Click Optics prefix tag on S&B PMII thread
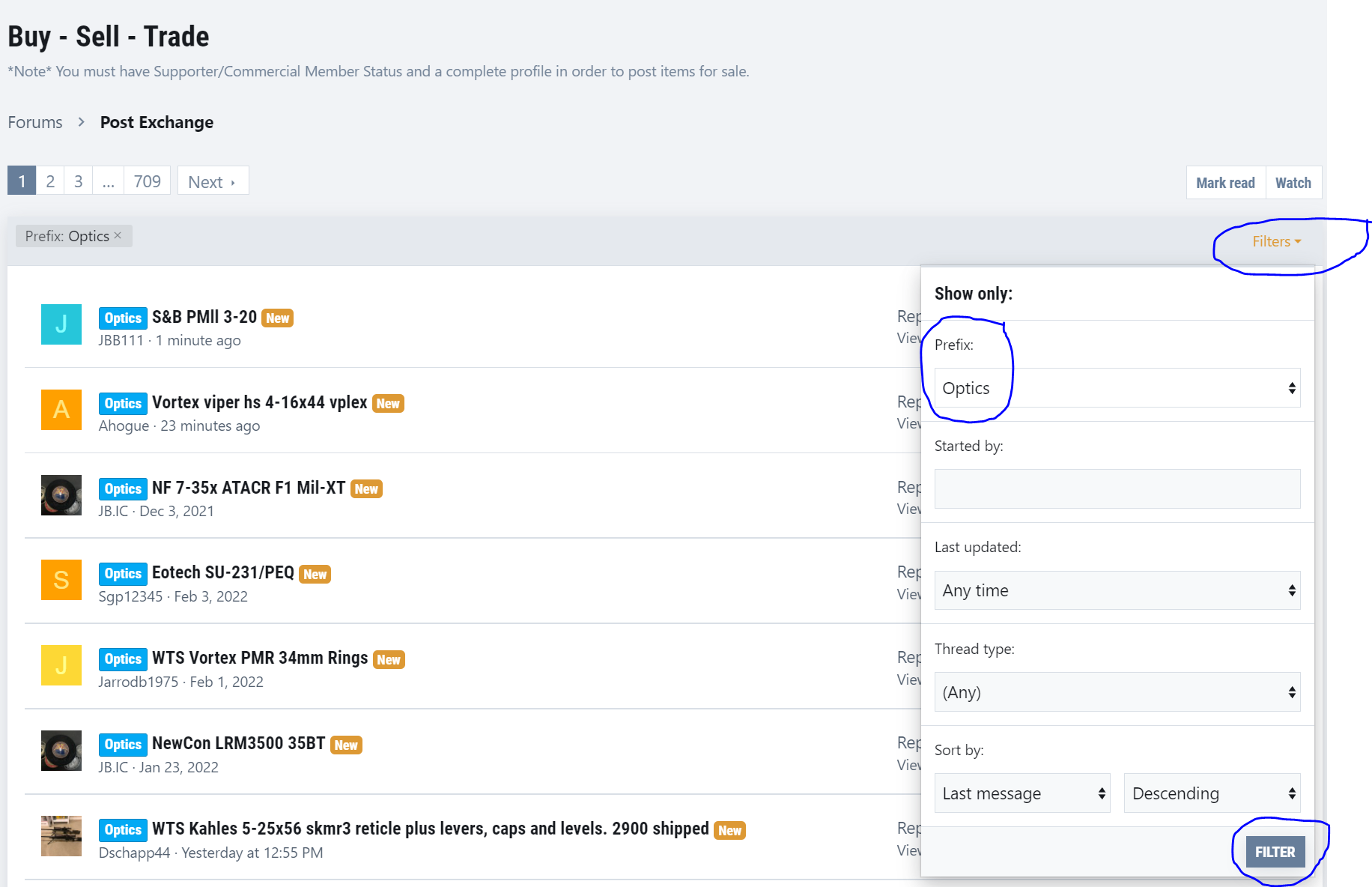Screen dimensions: 1372x887 123,318
